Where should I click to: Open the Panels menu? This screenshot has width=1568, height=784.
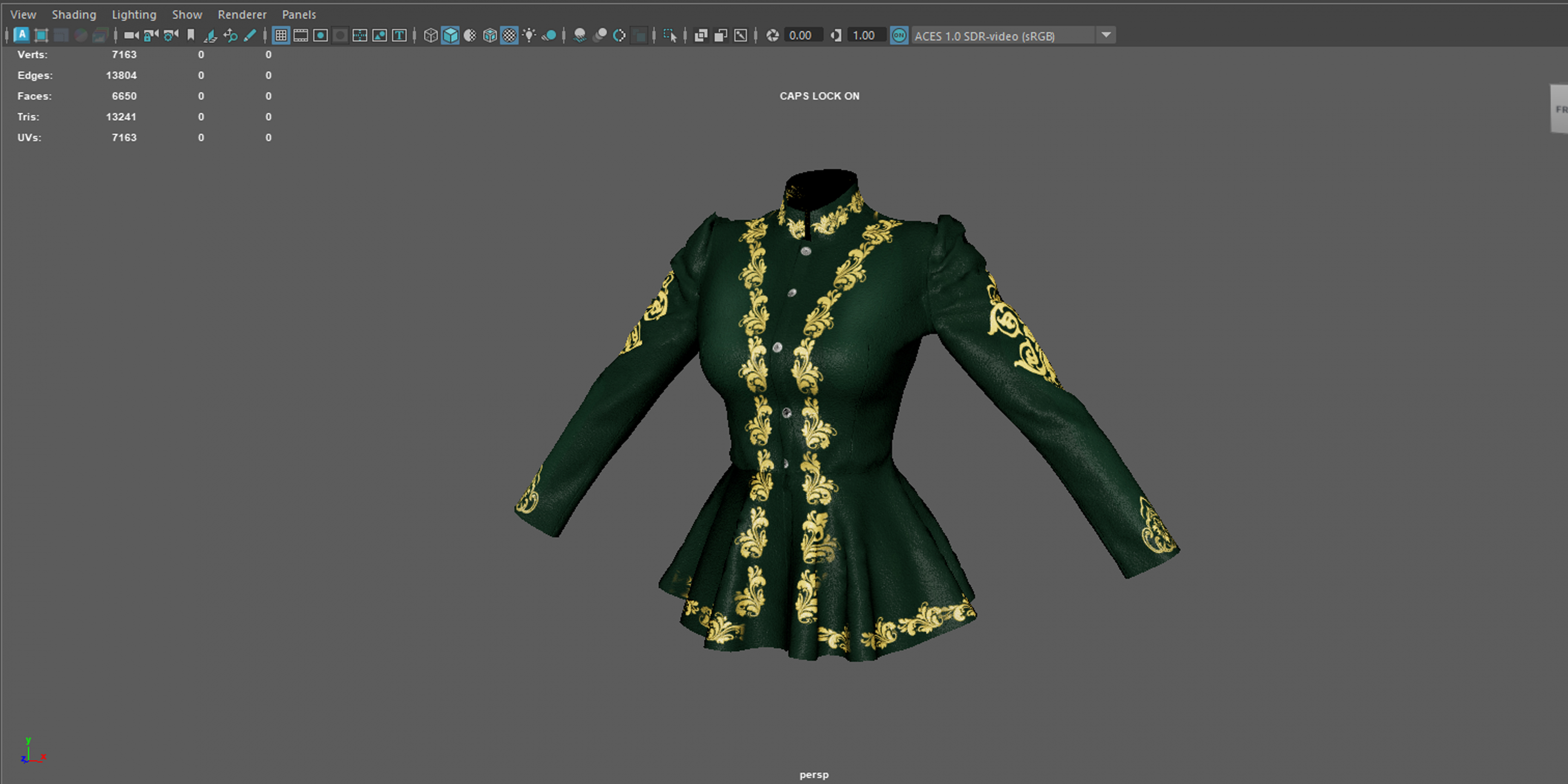(x=299, y=15)
